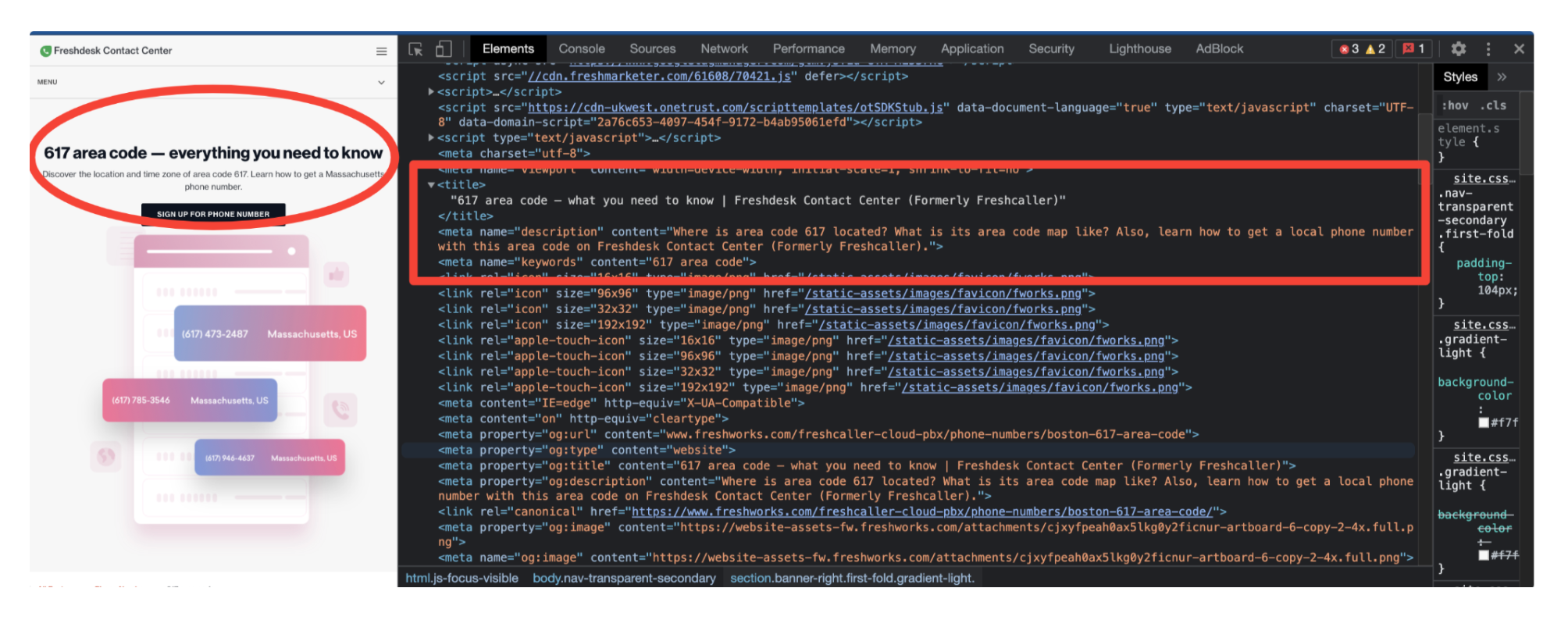The image size is (1568, 620).
Task: Open apple-touch-icon 16x16 favicon link
Action: tap(1026, 340)
